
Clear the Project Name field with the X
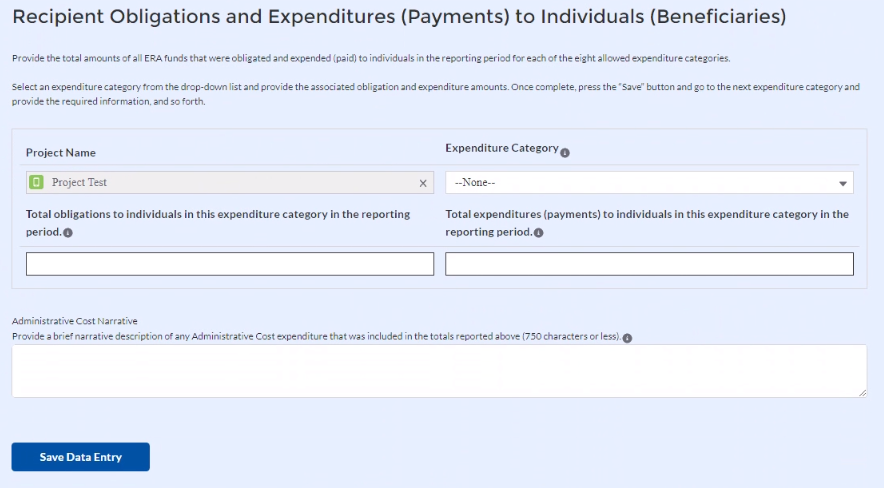pos(423,183)
